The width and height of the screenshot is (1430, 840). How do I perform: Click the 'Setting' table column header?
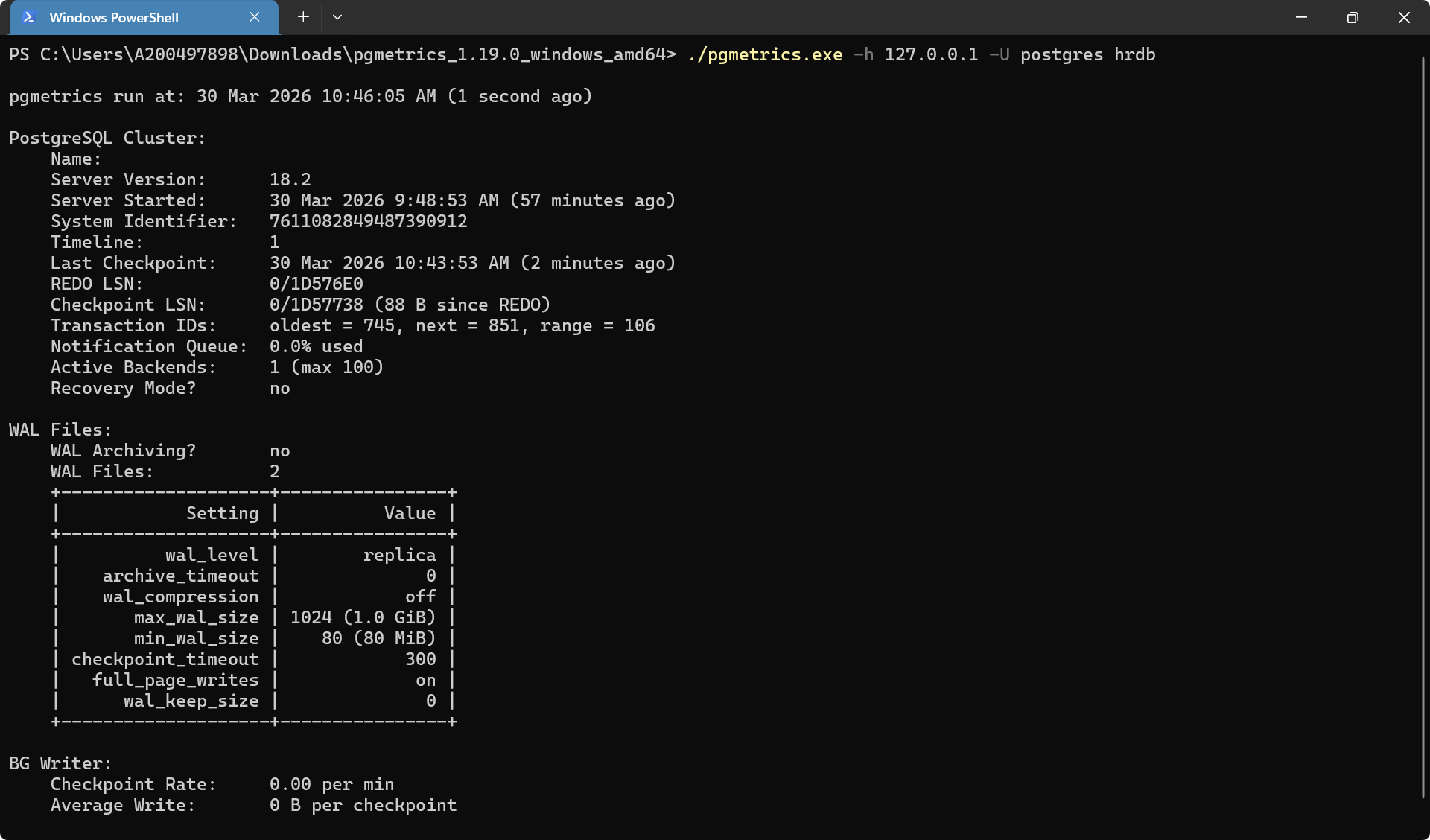222,513
